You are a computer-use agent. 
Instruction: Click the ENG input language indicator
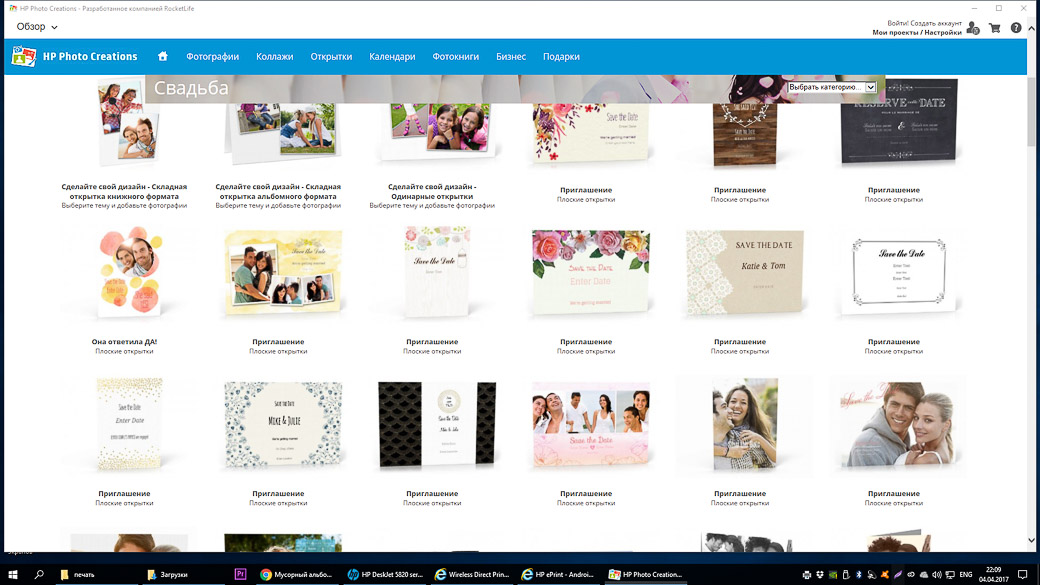pyautogui.click(x=966, y=575)
